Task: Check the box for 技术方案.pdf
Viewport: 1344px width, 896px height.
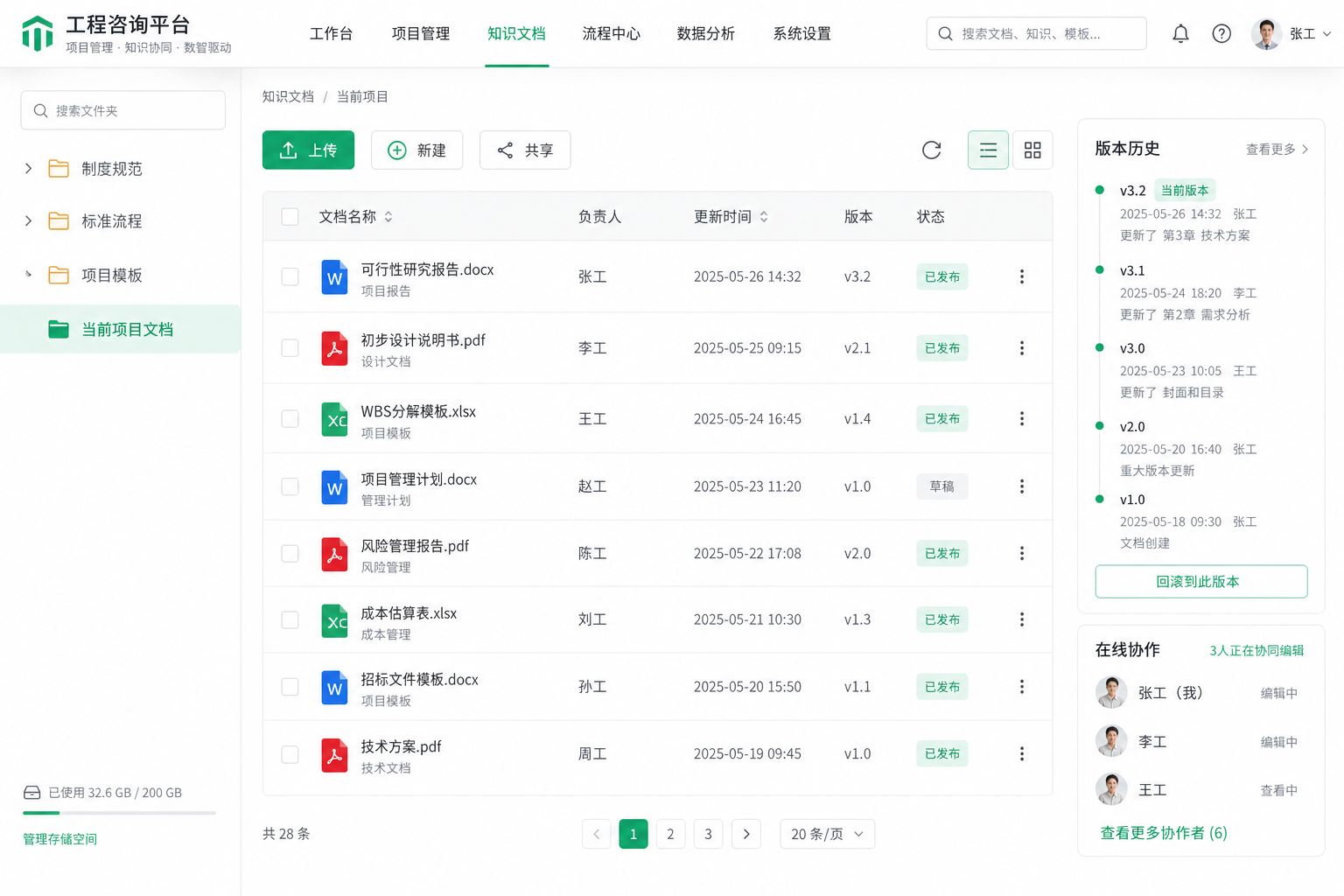Action: point(290,753)
